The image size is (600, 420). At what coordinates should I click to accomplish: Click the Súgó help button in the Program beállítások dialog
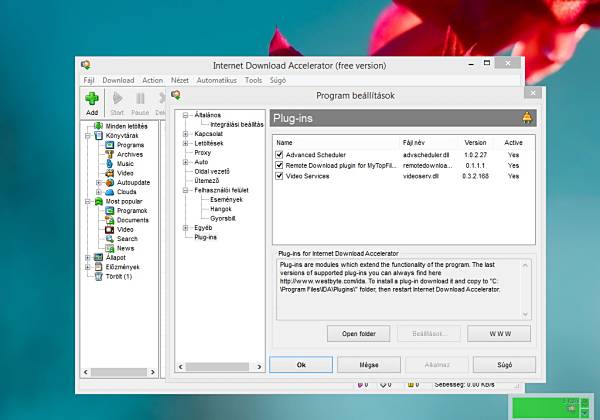(504, 365)
